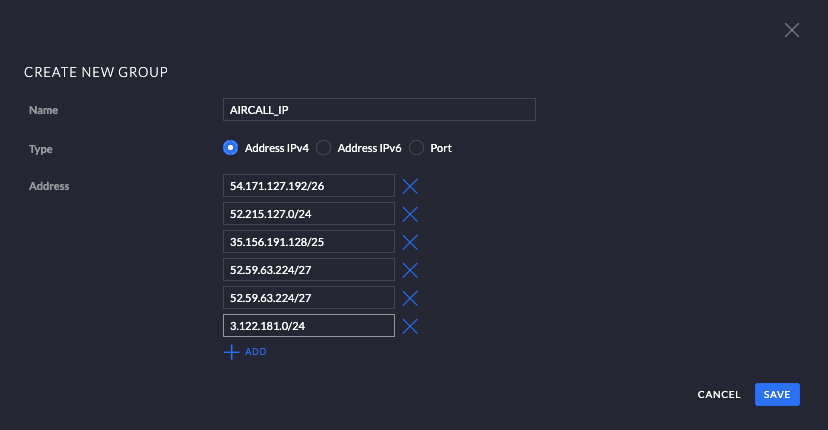Click the plus icon to add address
828x430 pixels.
coord(232,352)
